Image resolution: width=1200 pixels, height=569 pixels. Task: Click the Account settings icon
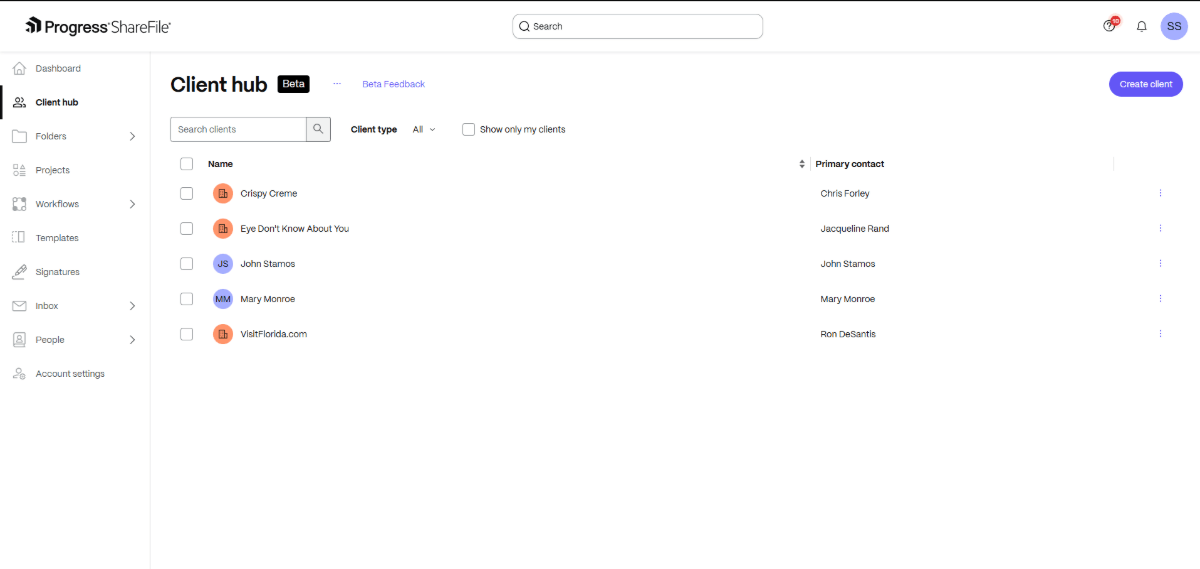[x=19, y=374]
